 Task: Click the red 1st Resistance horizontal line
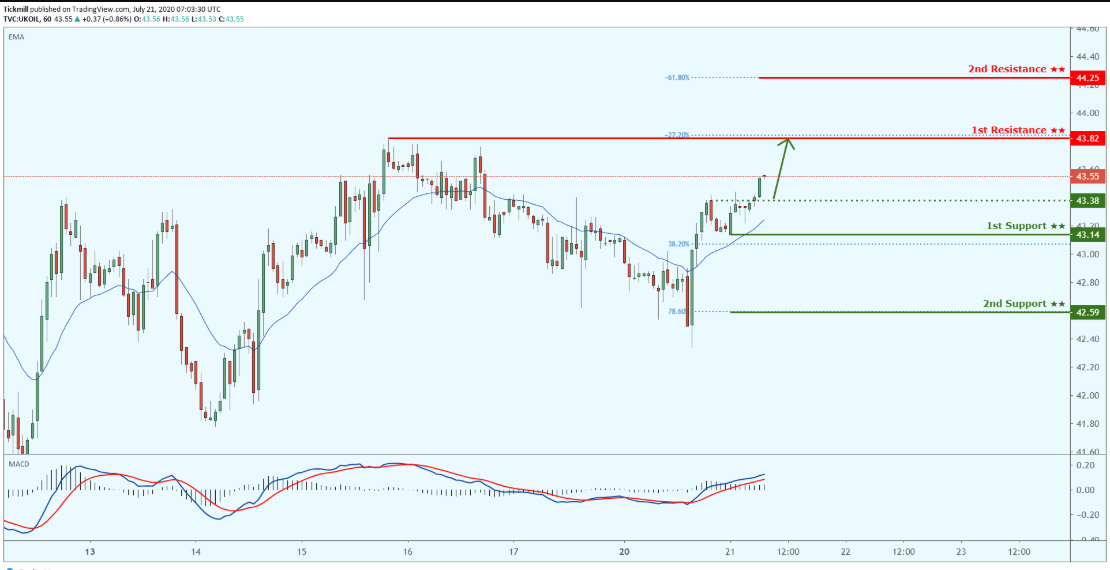pos(728,138)
